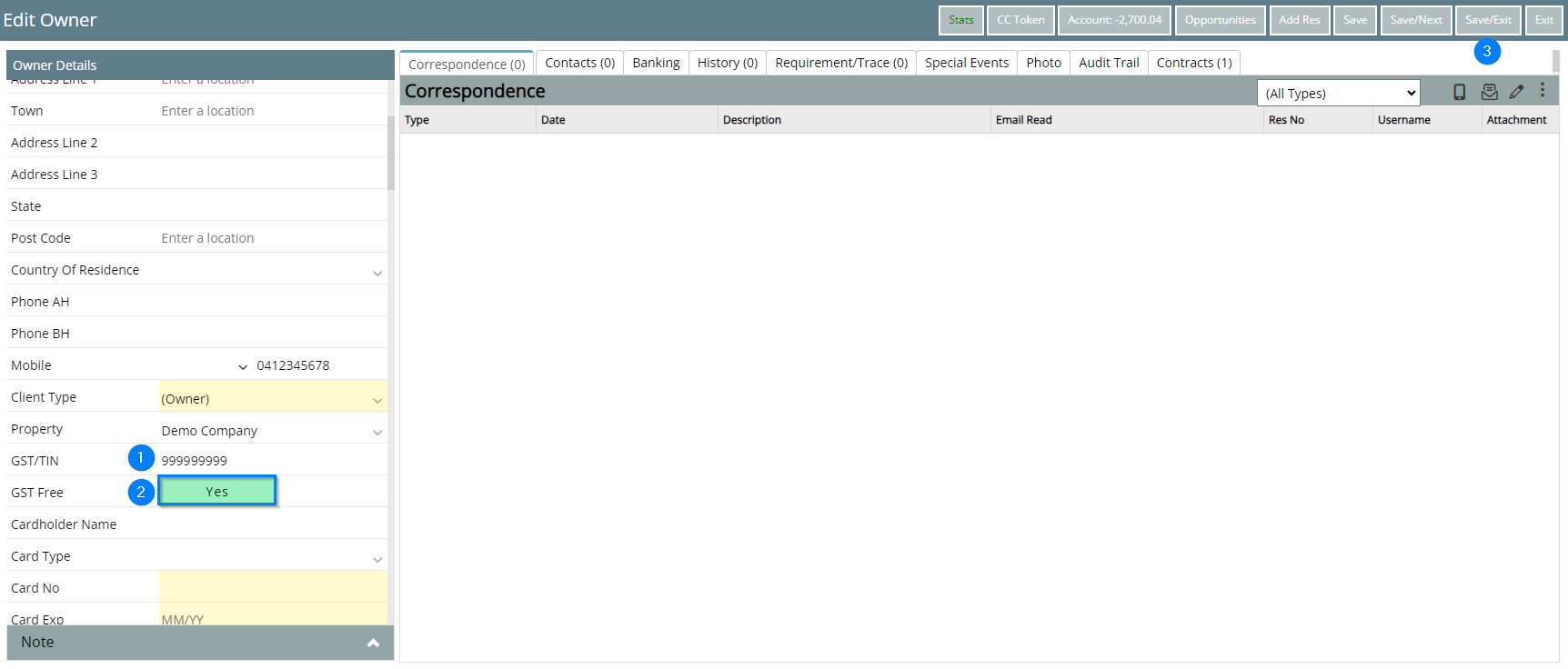Open the Card Type dropdown

[377, 559]
